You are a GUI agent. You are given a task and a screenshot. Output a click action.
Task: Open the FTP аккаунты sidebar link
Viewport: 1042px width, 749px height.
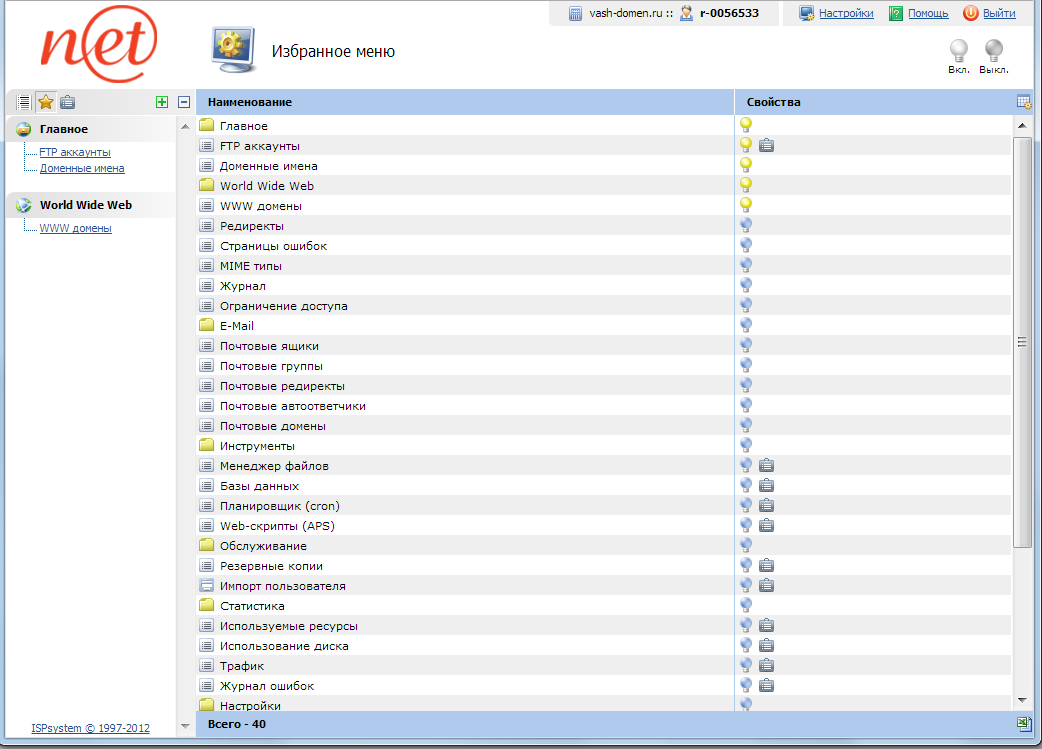point(75,152)
